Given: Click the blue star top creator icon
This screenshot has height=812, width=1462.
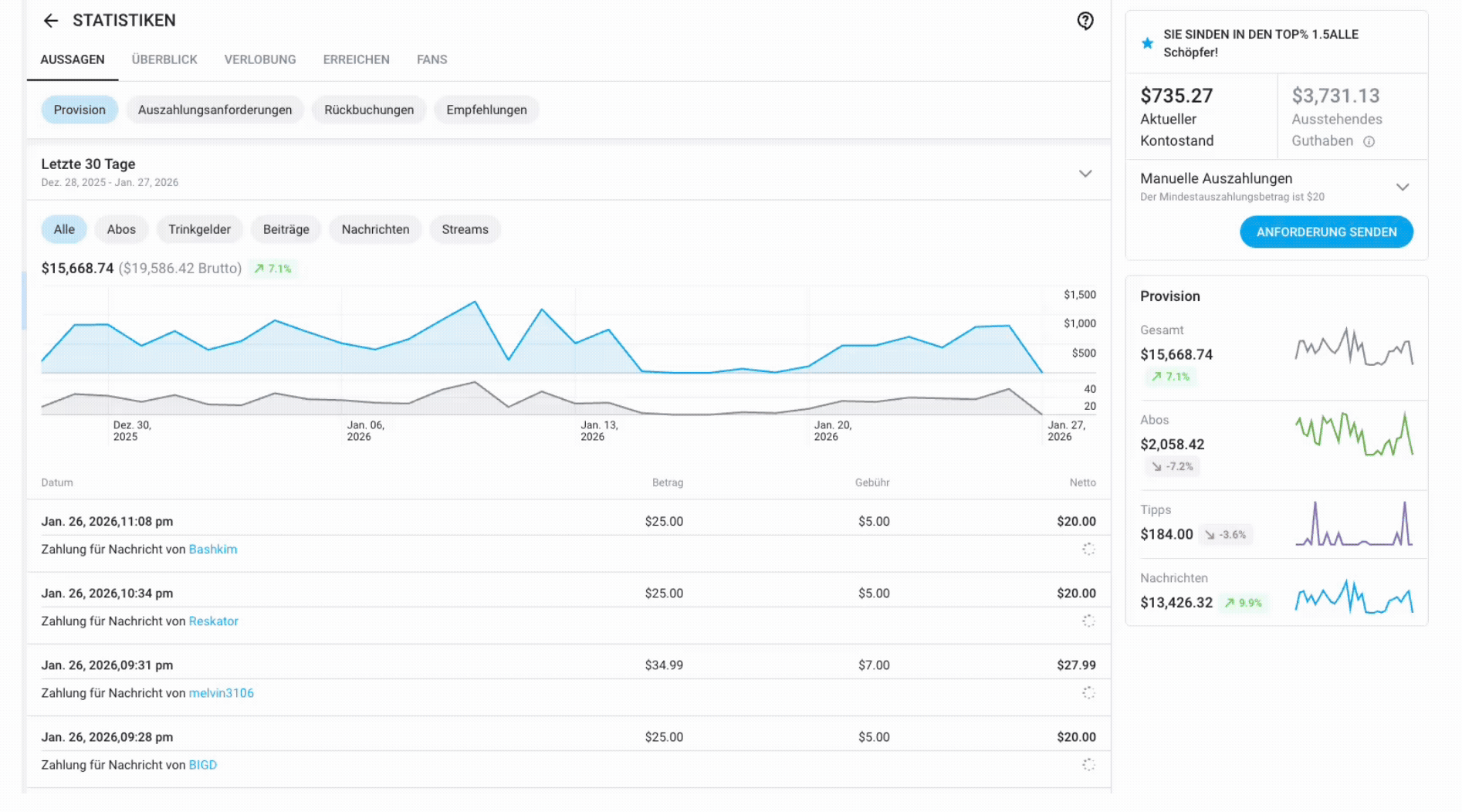Looking at the screenshot, I should [1148, 43].
